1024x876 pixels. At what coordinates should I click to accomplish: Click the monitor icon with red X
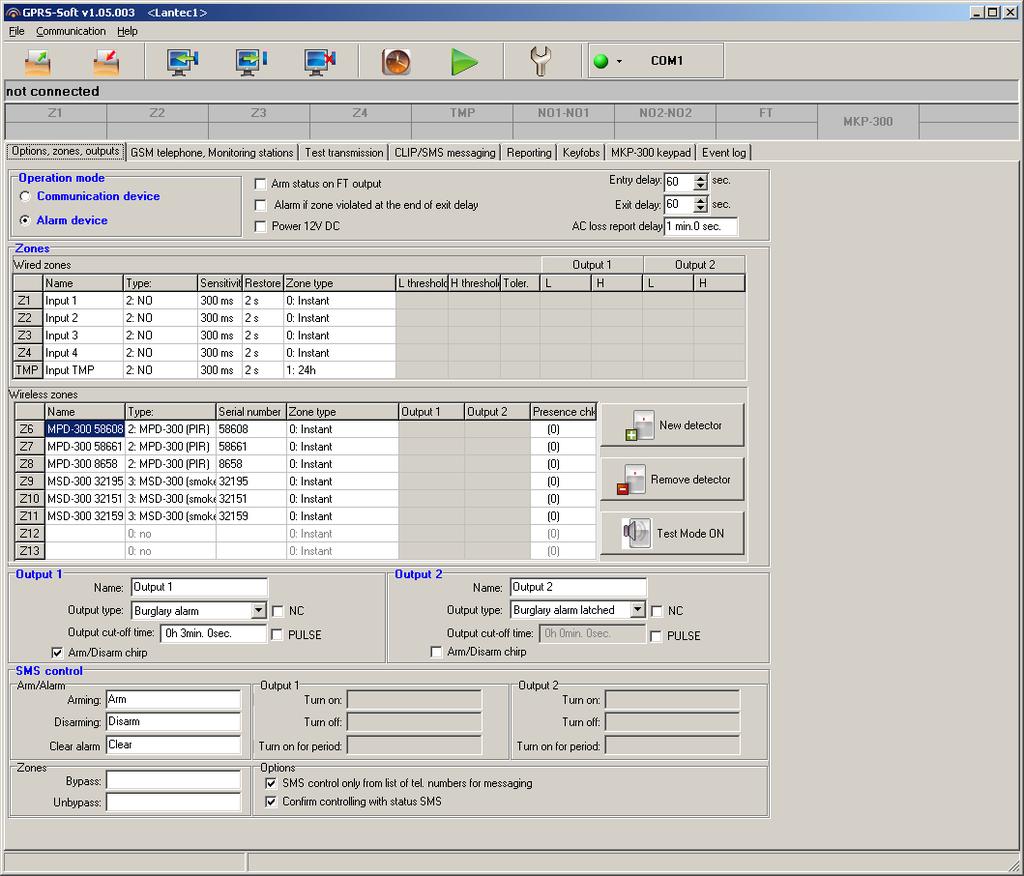320,61
